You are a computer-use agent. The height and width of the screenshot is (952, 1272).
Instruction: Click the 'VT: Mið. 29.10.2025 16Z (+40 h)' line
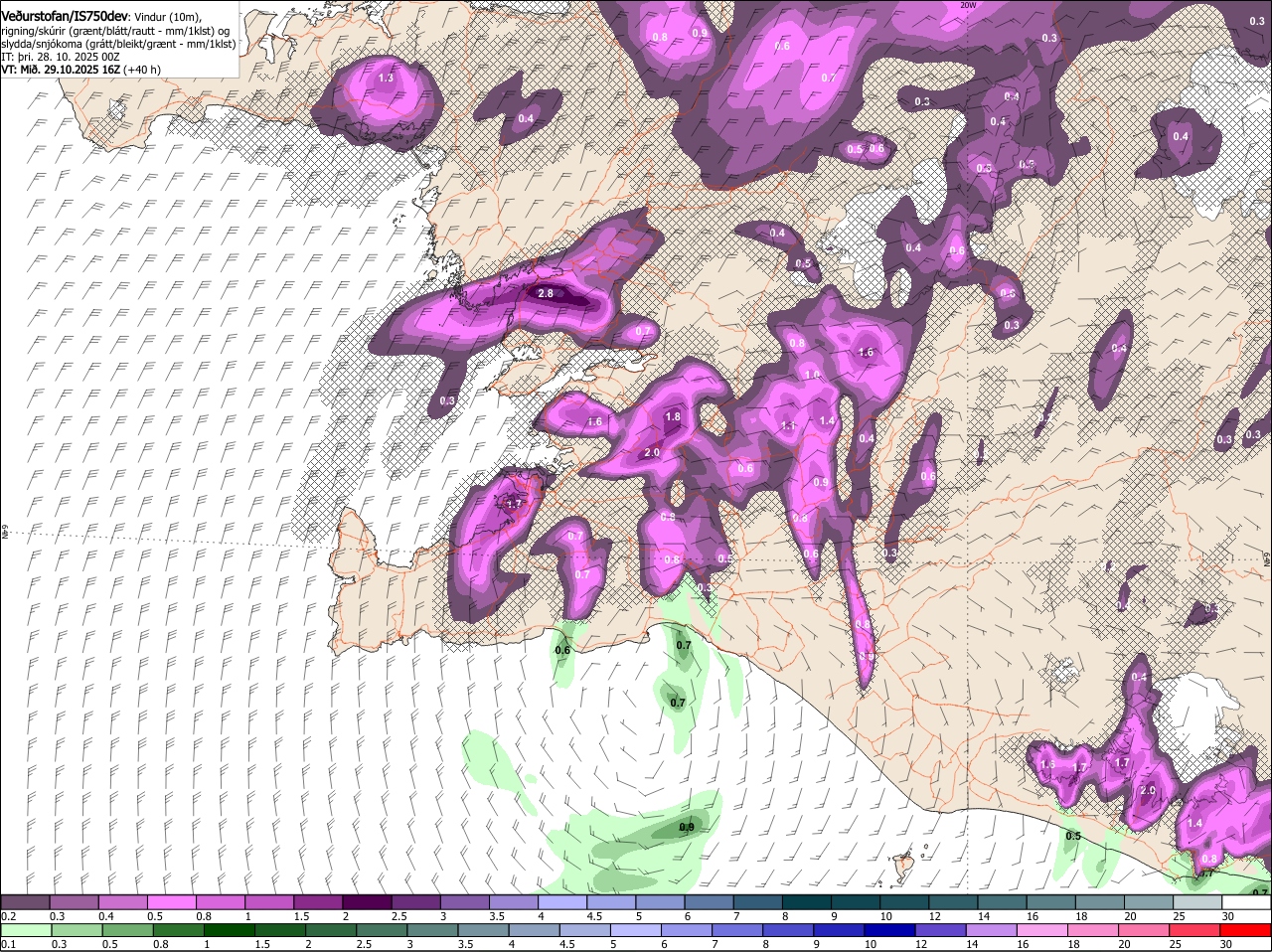tap(81, 71)
